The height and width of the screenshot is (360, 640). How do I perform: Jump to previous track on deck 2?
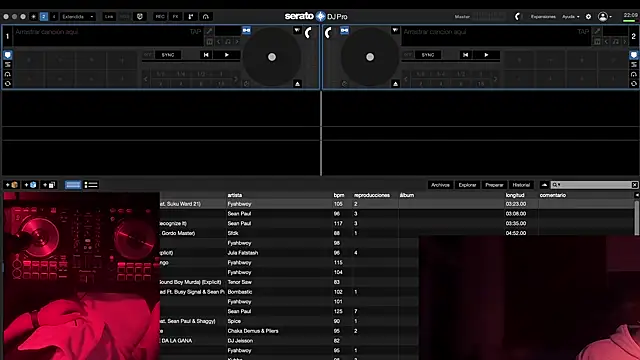(x=466, y=55)
